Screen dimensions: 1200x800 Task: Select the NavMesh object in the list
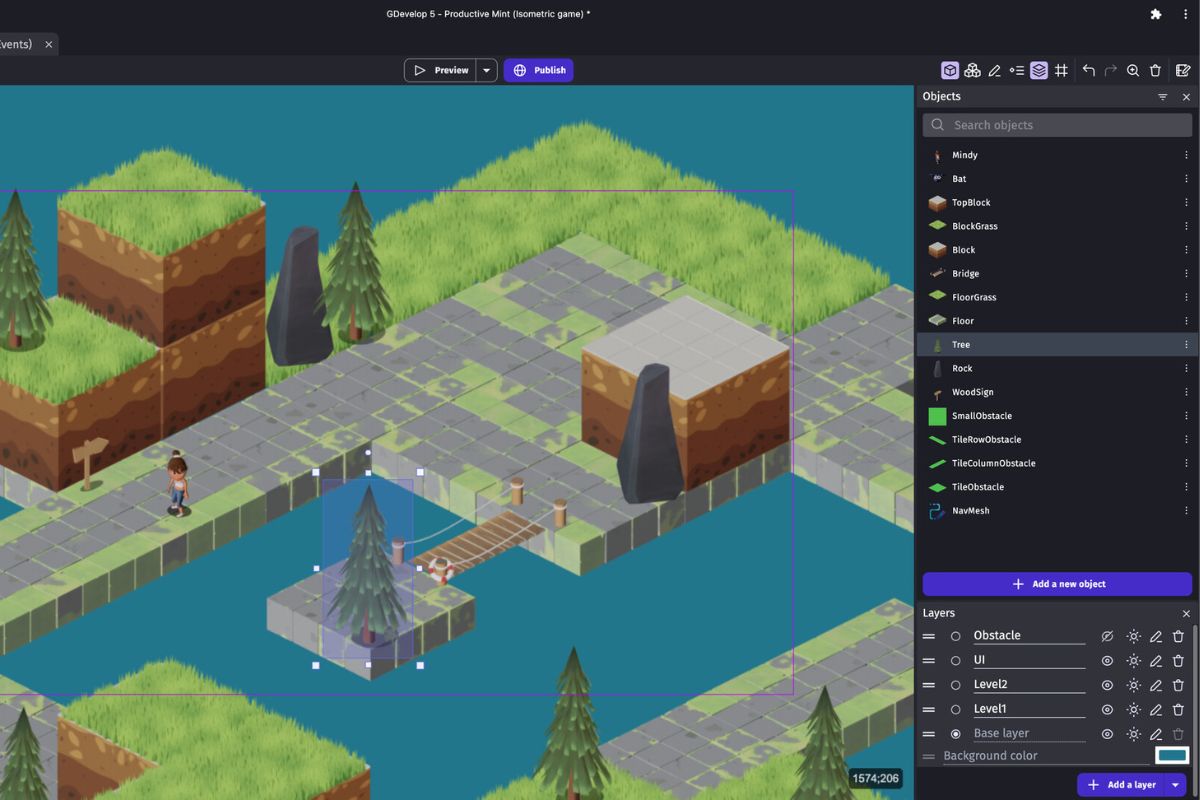pyautogui.click(x=970, y=511)
